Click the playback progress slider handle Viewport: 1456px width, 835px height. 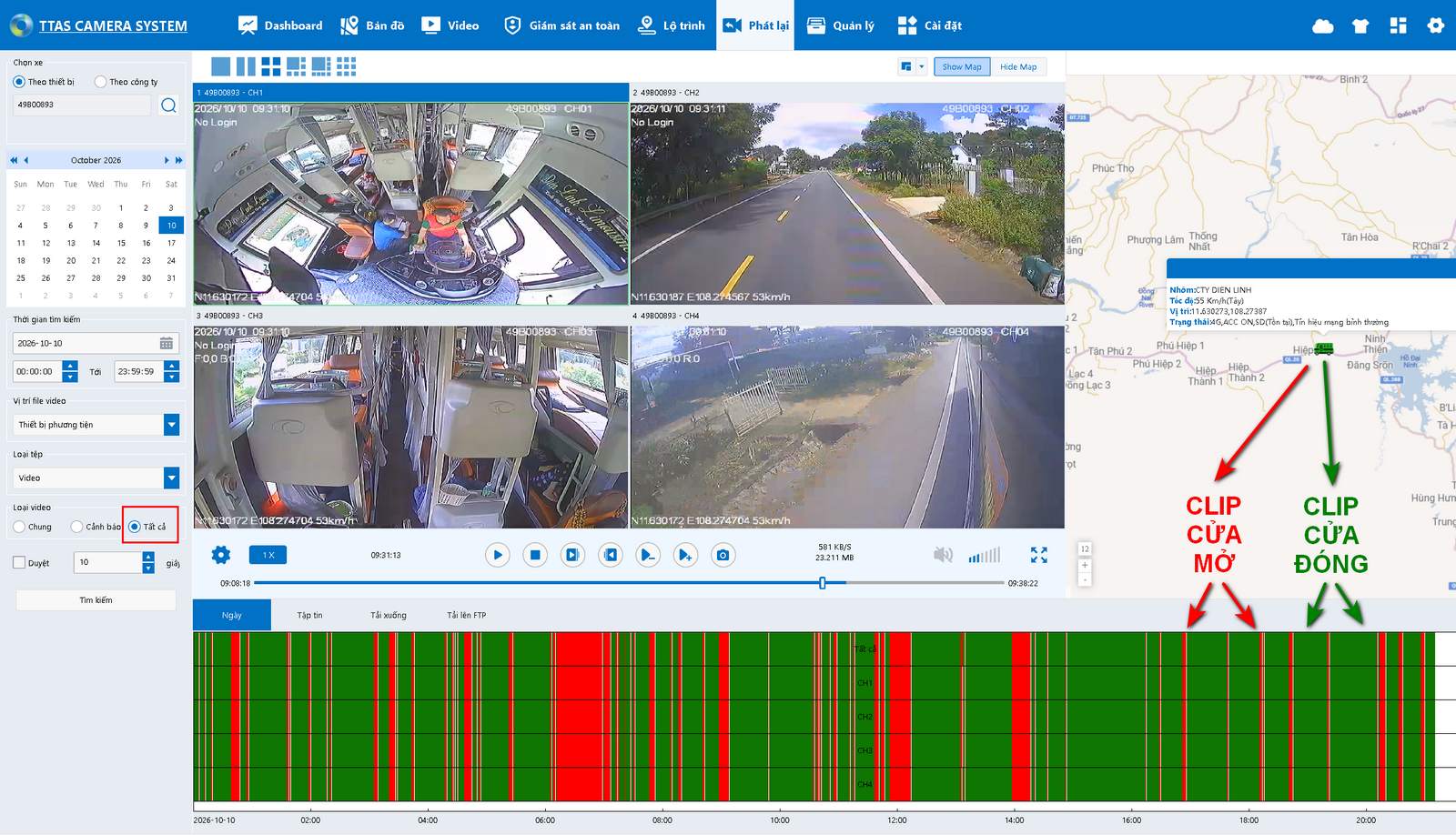823,583
